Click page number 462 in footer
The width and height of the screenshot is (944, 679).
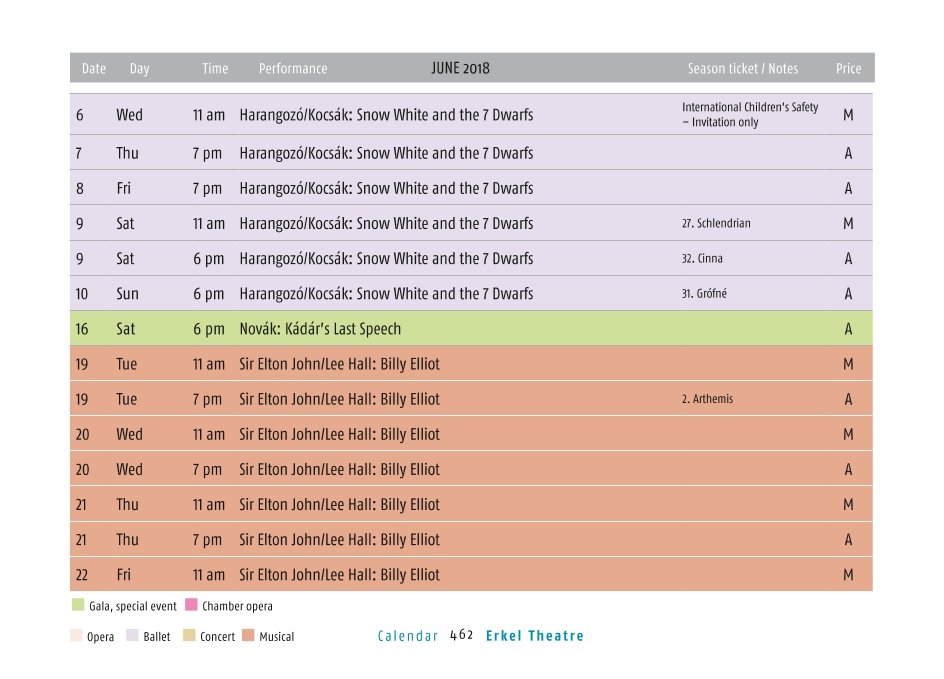(x=462, y=635)
